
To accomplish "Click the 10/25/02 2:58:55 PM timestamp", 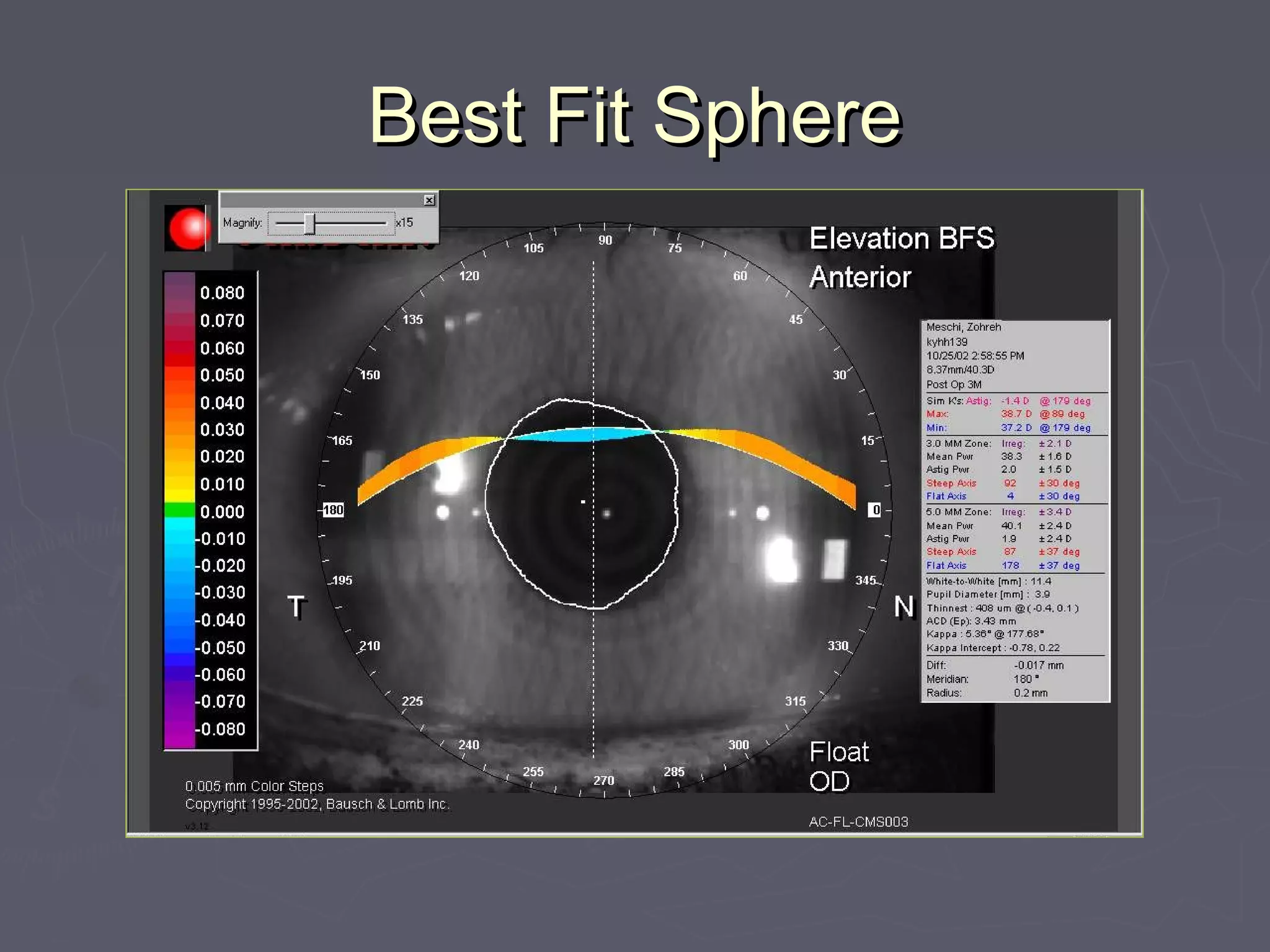I will pos(975,356).
